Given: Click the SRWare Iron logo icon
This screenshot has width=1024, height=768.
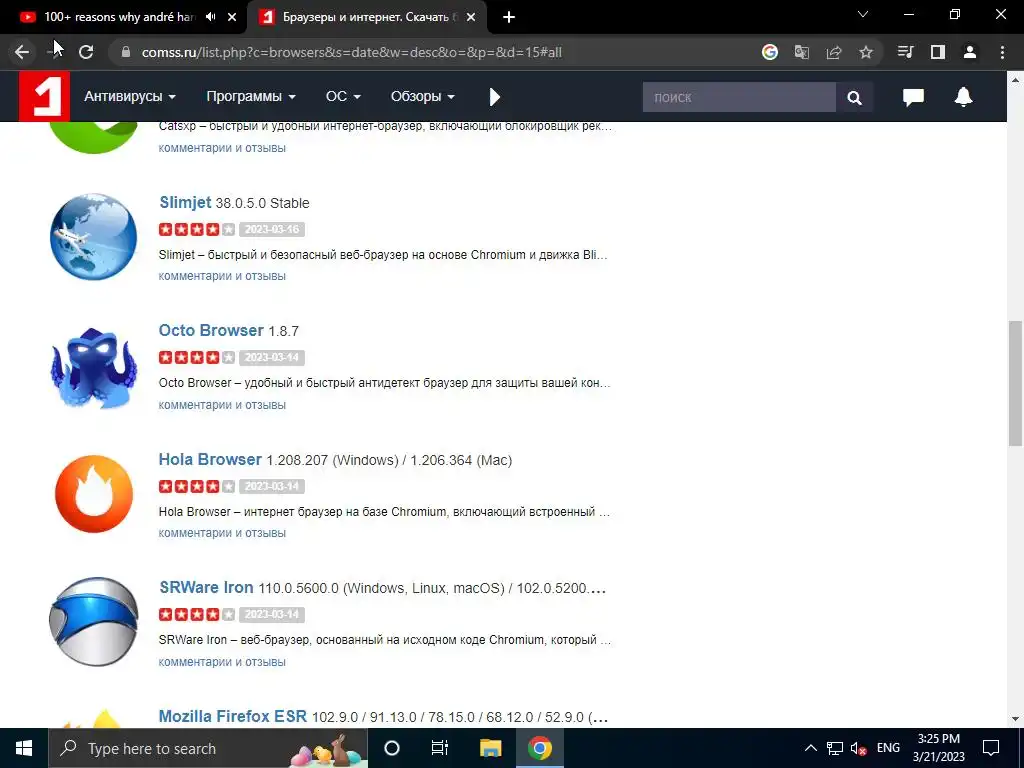Looking at the screenshot, I should [x=94, y=621].
